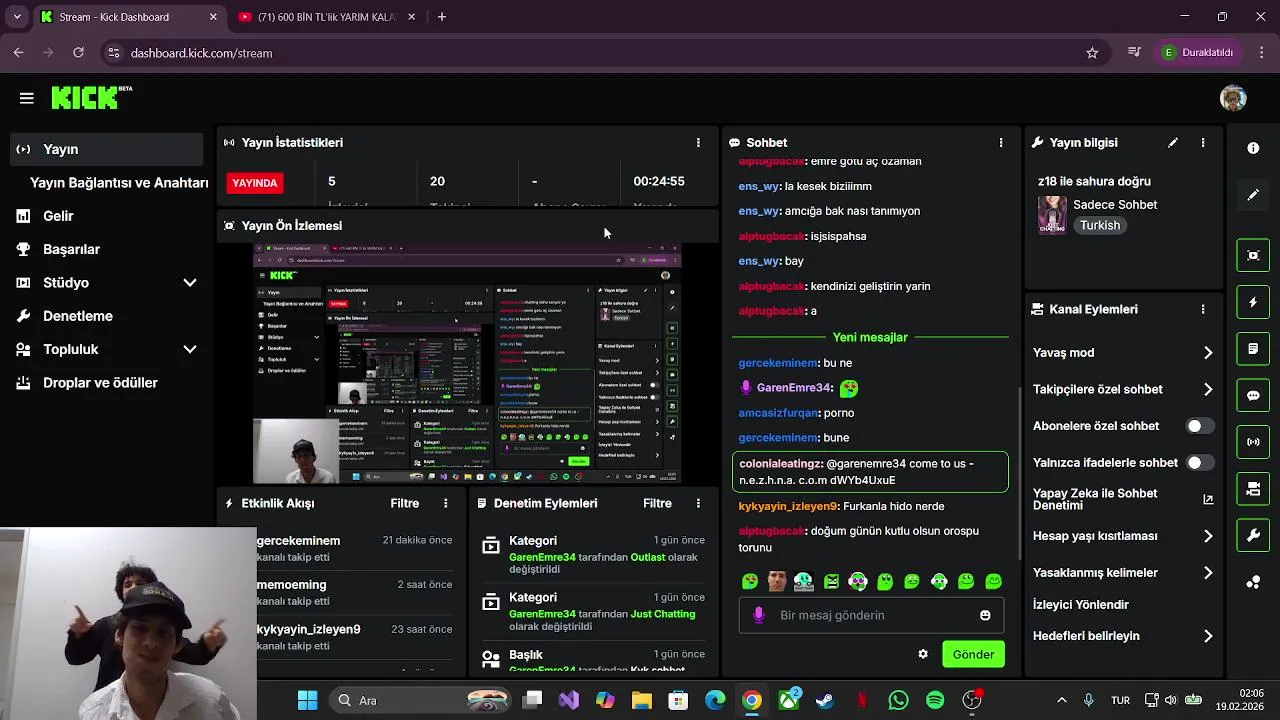This screenshot has height=720, width=1280.
Task: Open Steam from the taskbar
Action: point(825,700)
